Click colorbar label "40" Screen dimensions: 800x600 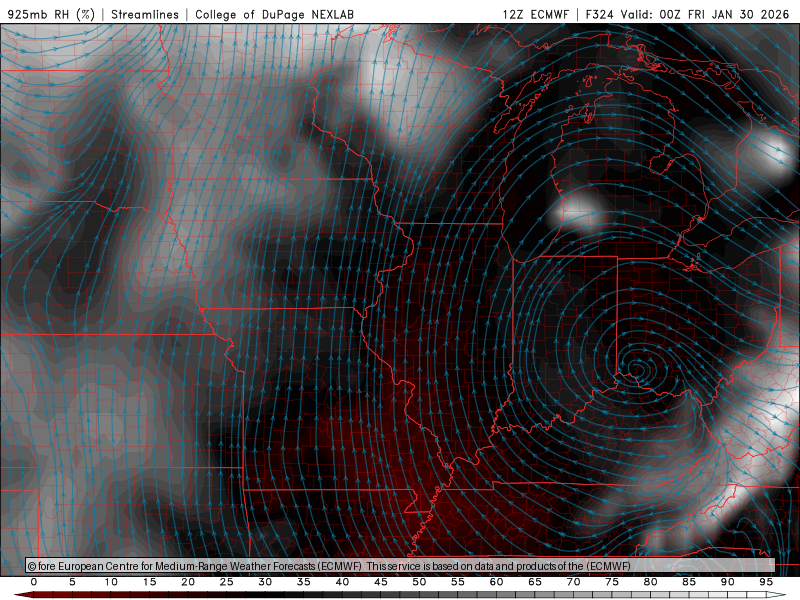tap(342, 582)
